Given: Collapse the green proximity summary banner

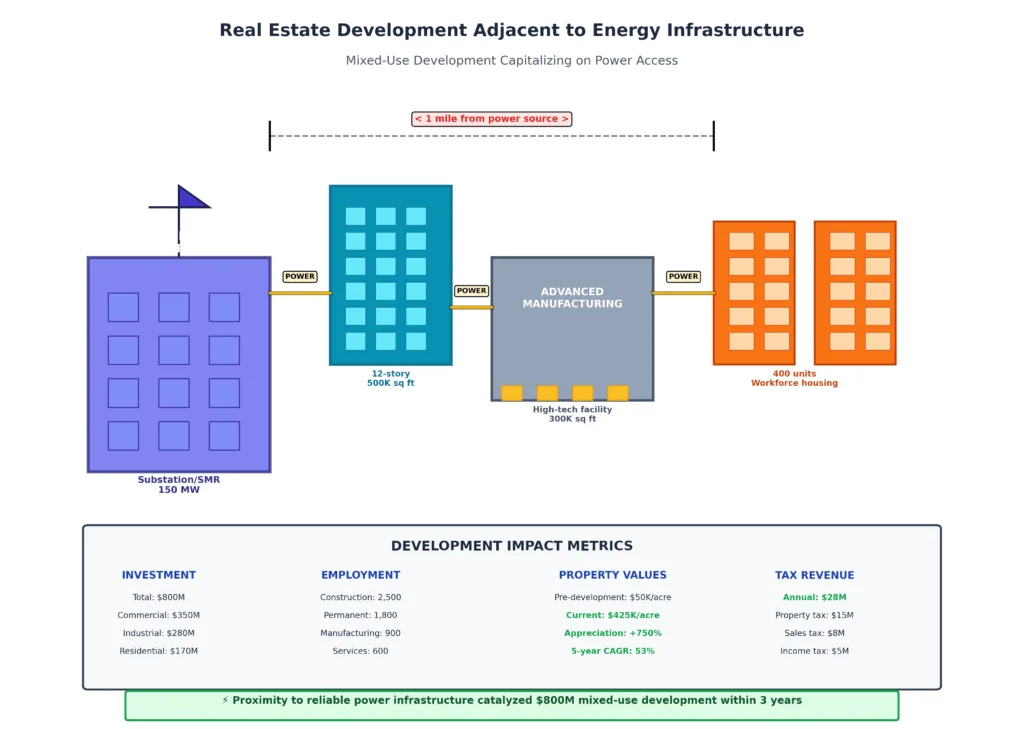Looking at the screenshot, I should click(x=511, y=700).
